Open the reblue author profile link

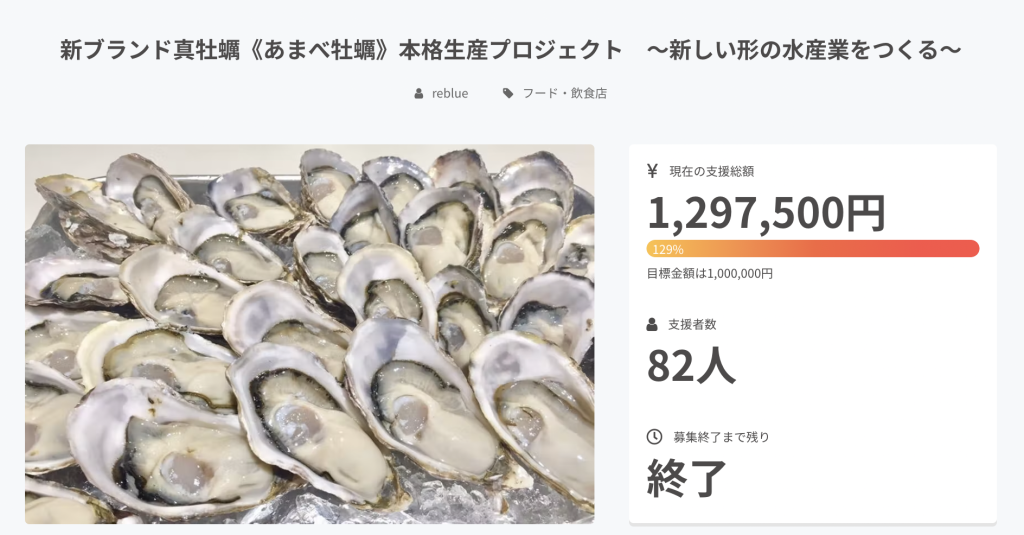pos(450,93)
